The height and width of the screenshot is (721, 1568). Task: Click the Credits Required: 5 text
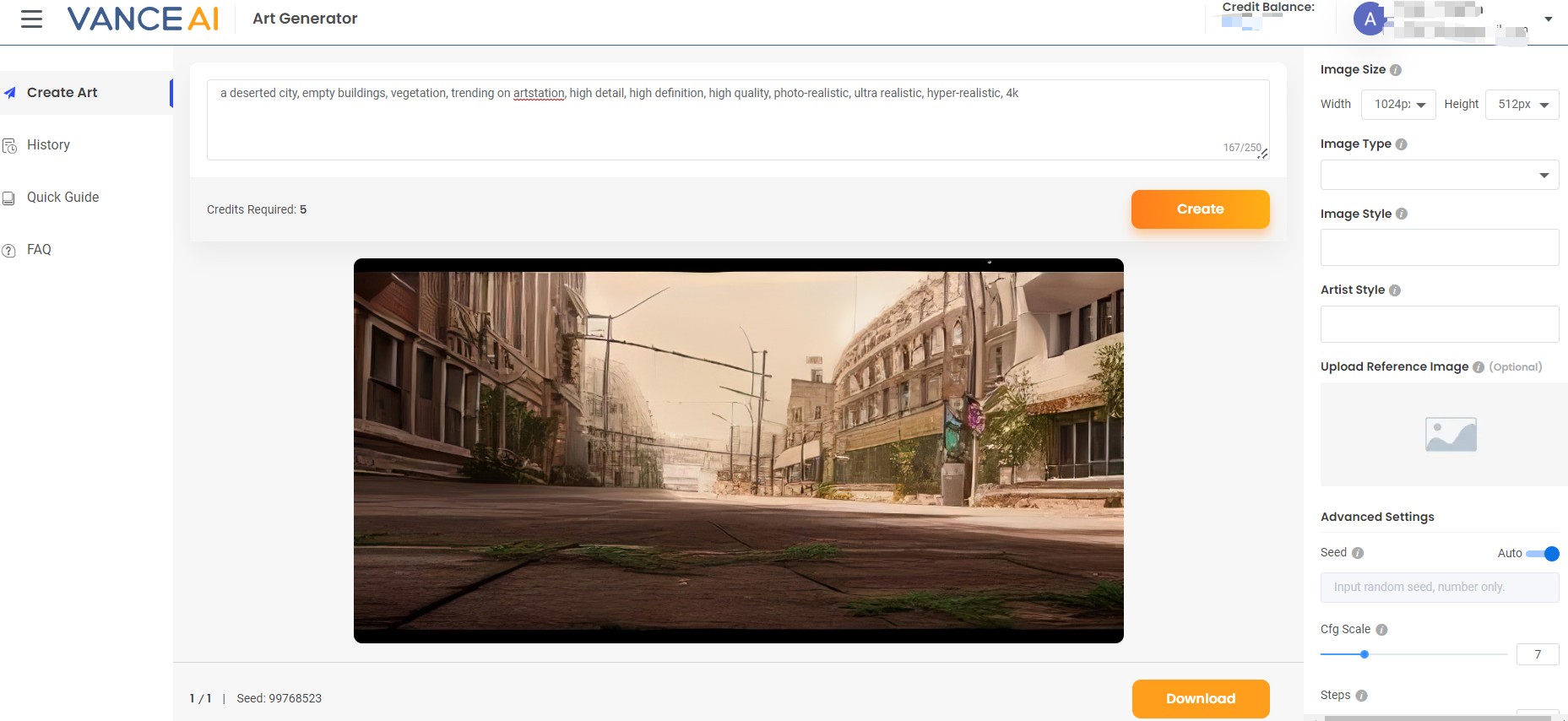[257, 209]
